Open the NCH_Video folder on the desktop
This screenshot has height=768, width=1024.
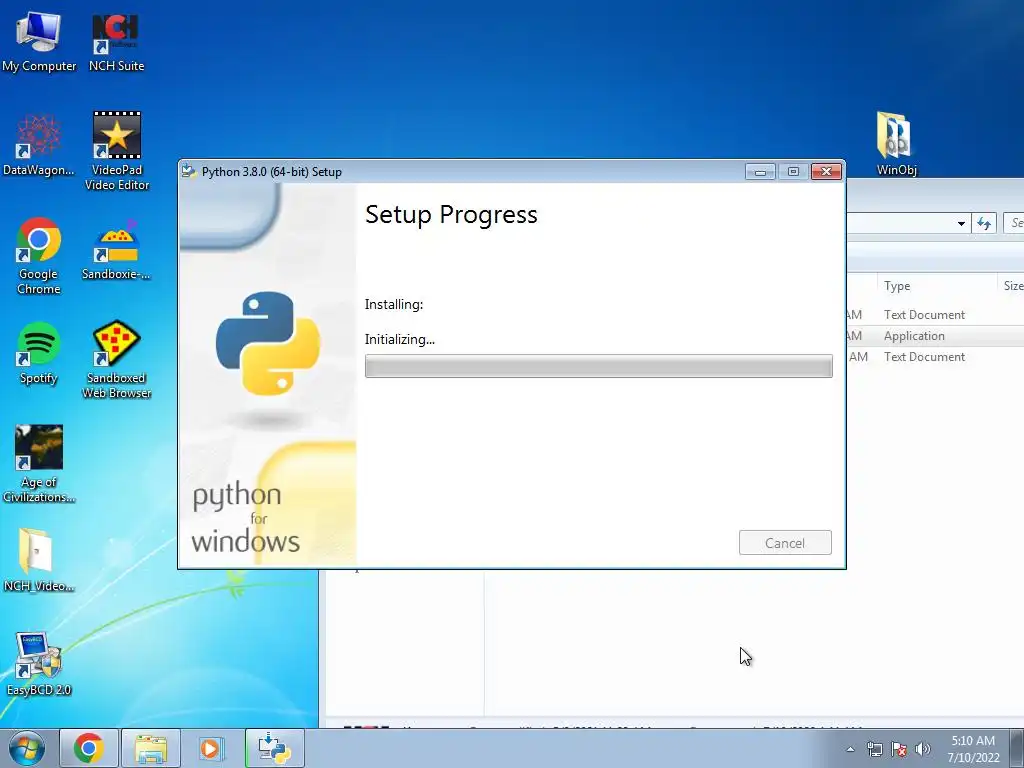39,560
